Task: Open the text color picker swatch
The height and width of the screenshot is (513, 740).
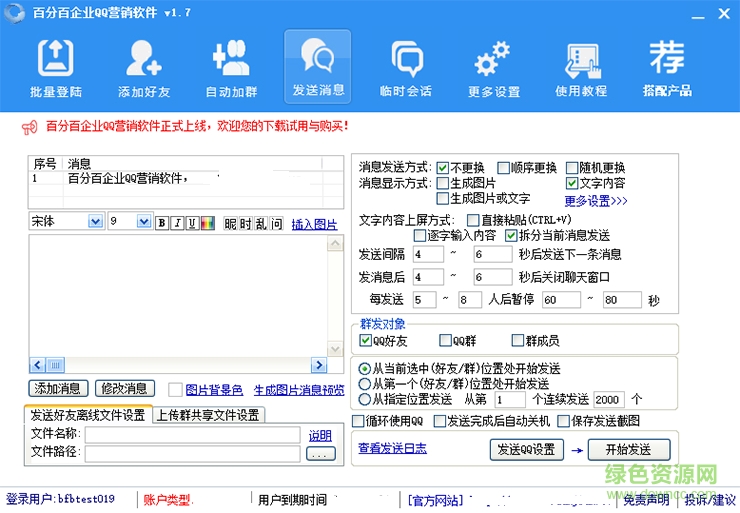Action: [x=208, y=223]
